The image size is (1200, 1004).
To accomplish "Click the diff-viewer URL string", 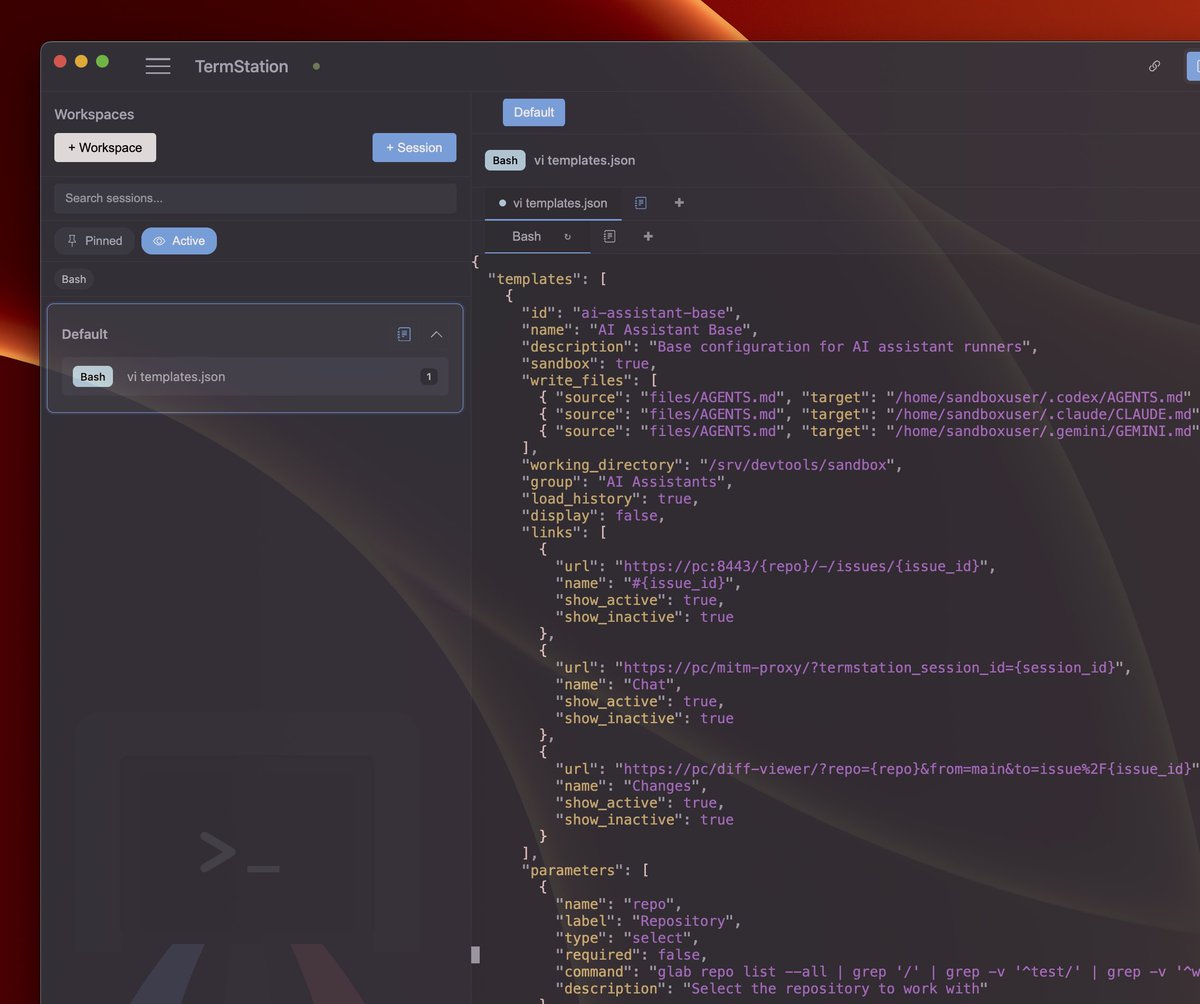I will click(906, 769).
